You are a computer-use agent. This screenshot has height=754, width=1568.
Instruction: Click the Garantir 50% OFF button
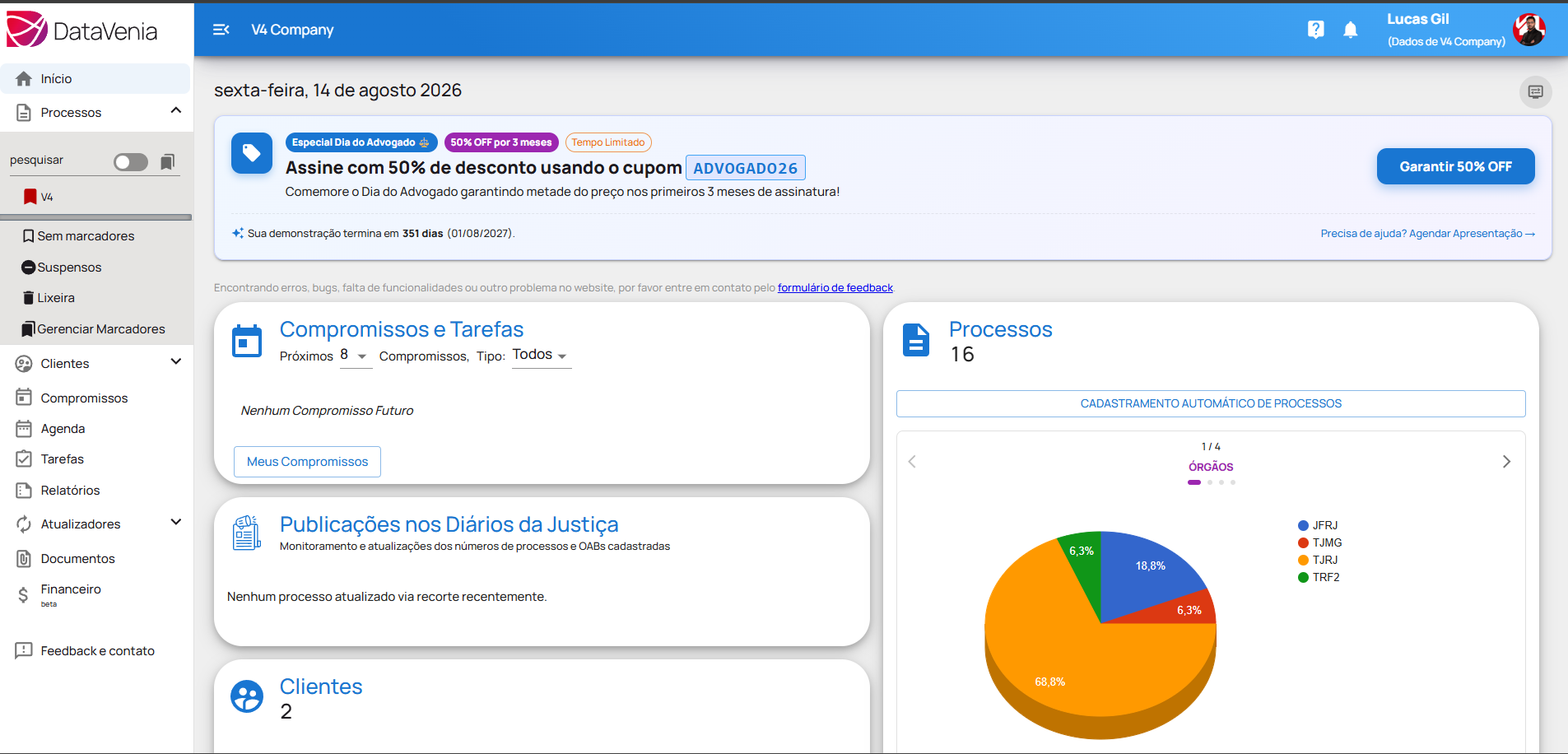(1455, 166)
